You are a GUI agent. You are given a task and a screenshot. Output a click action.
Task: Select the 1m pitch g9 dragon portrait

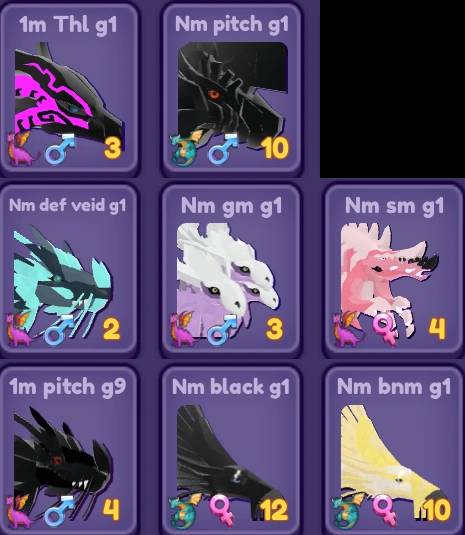62,457
